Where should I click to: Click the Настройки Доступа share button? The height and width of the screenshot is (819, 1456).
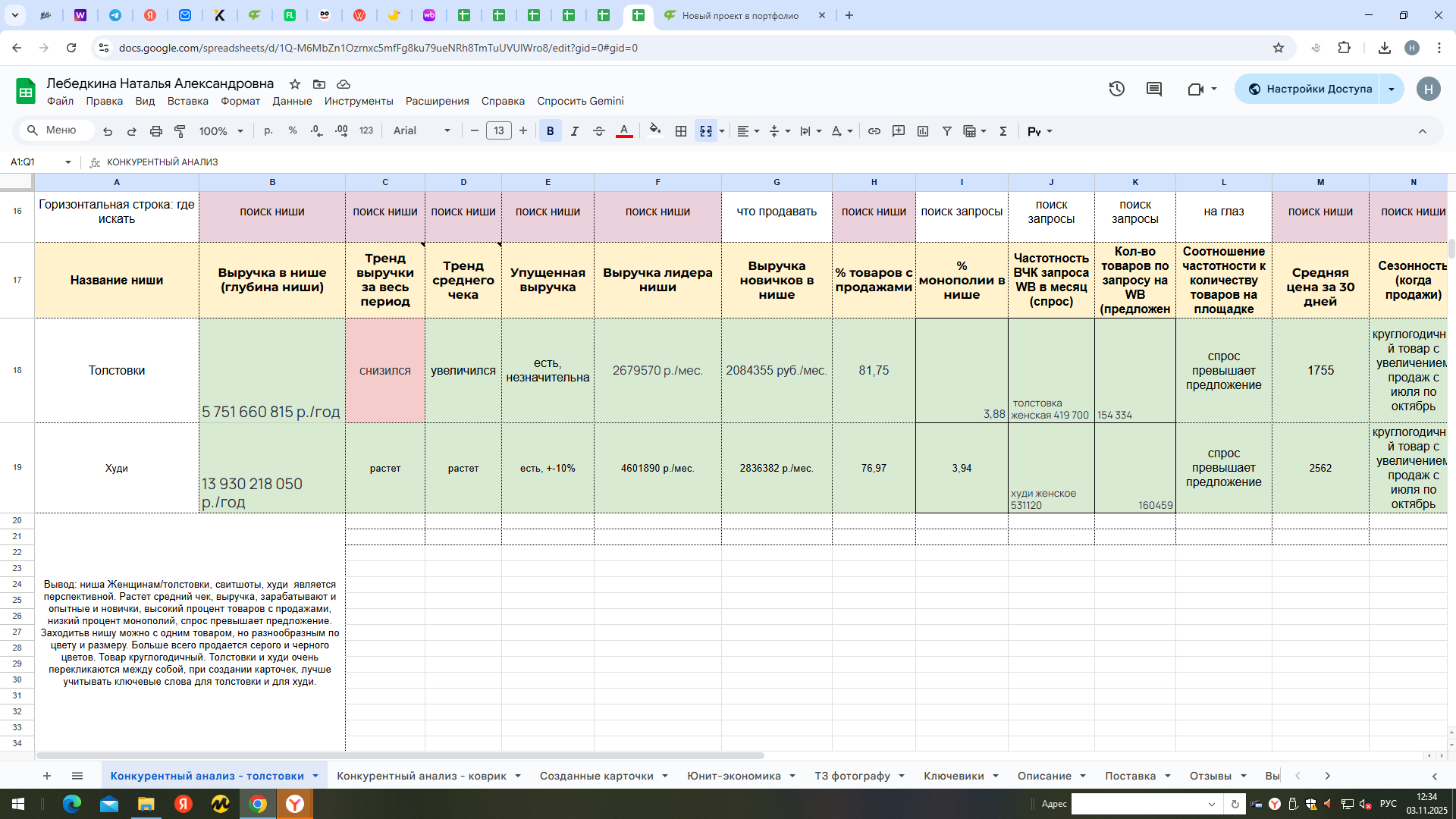[1309, 89]
